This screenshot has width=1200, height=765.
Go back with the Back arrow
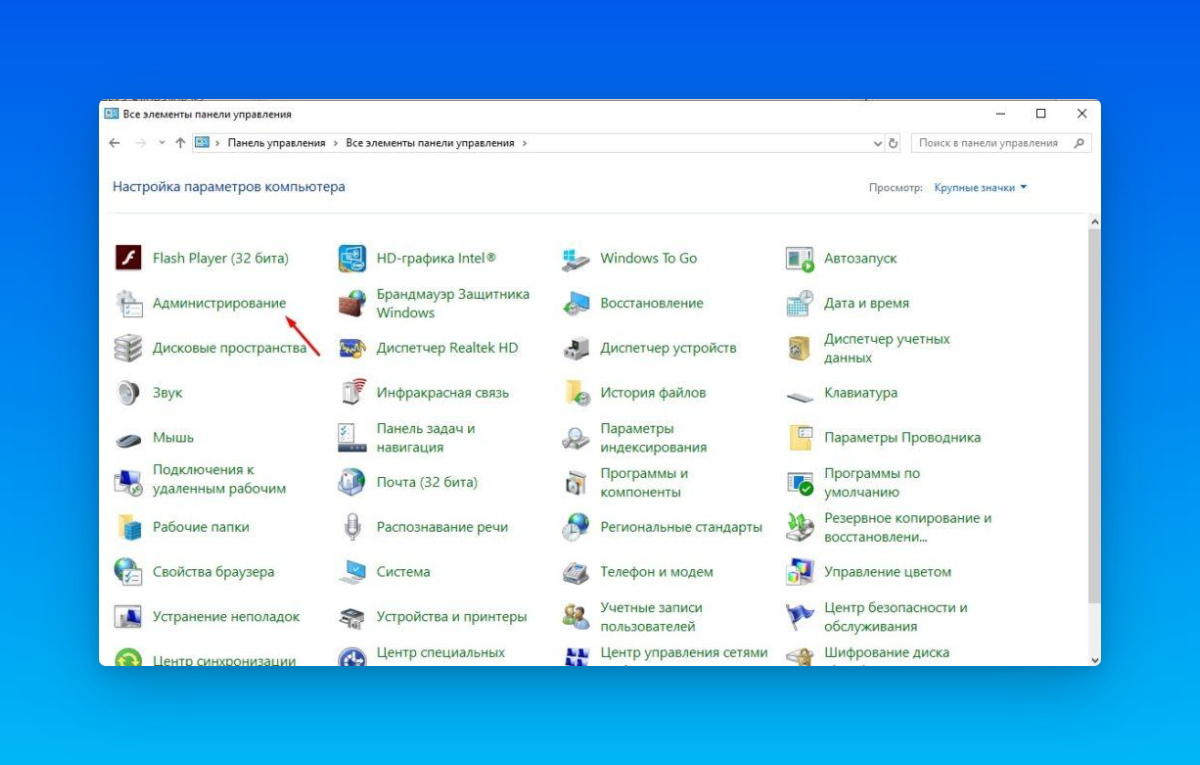coord(115,143)
